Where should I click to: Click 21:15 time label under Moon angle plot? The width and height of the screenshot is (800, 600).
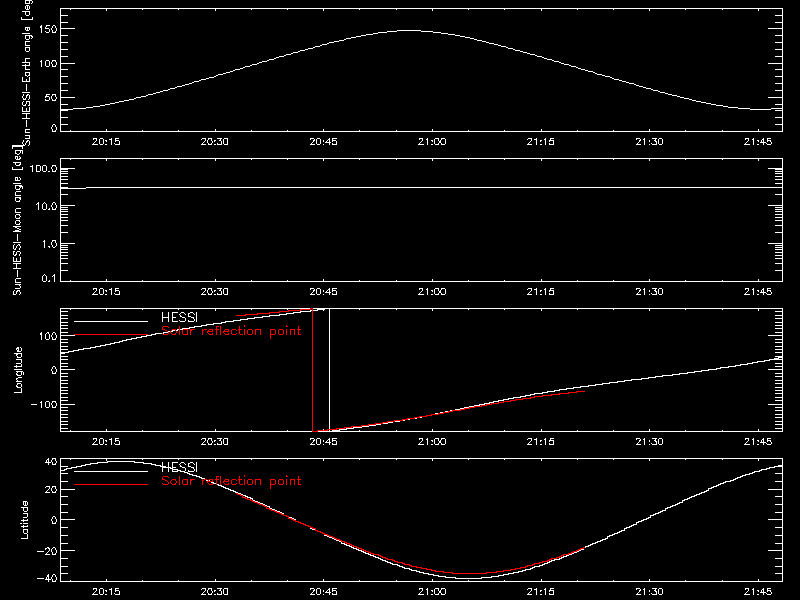pos(541,292)
